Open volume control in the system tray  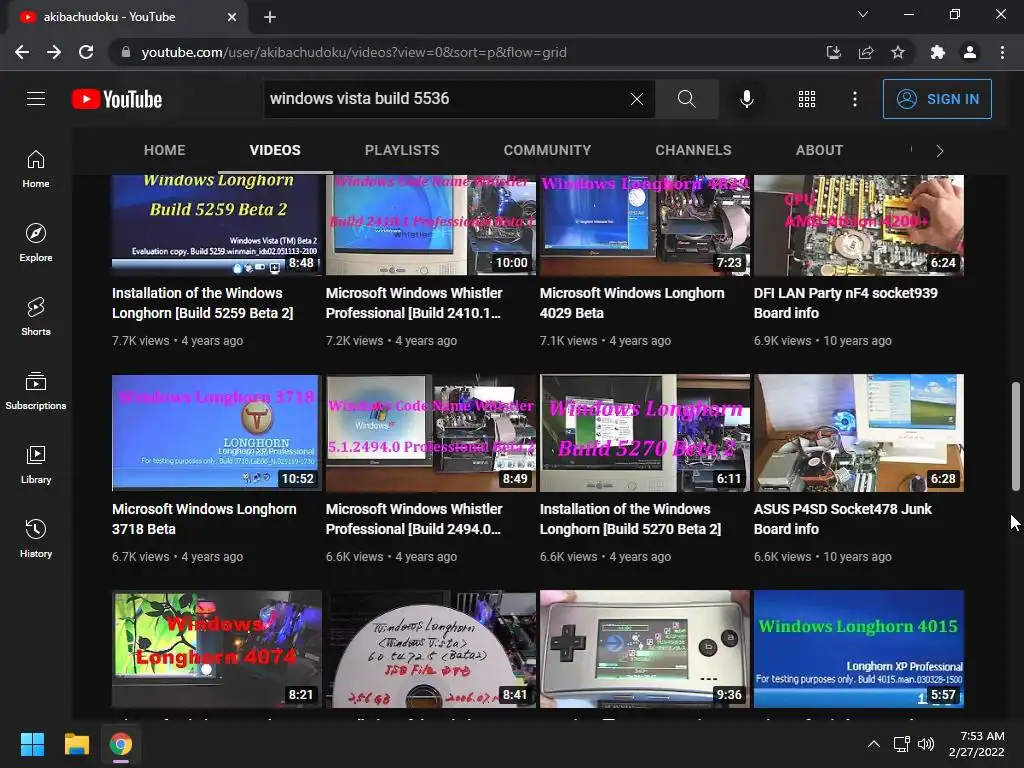tap(926, 744)
